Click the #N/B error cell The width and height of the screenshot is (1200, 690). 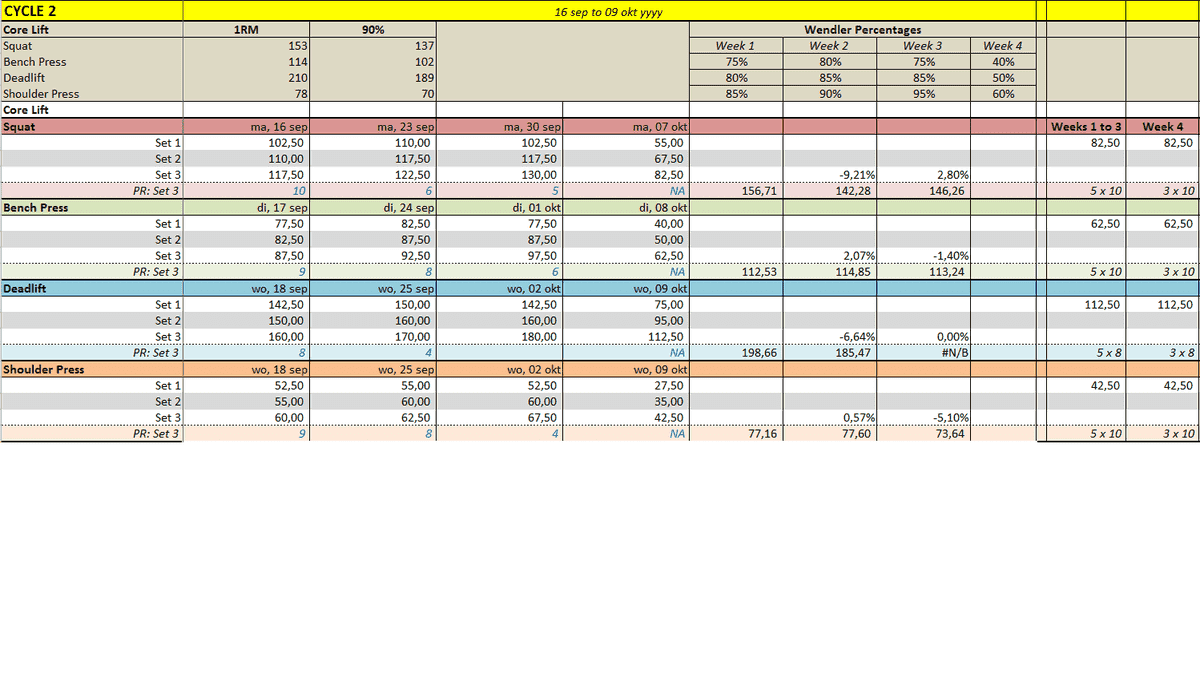(x=924, y=353)
